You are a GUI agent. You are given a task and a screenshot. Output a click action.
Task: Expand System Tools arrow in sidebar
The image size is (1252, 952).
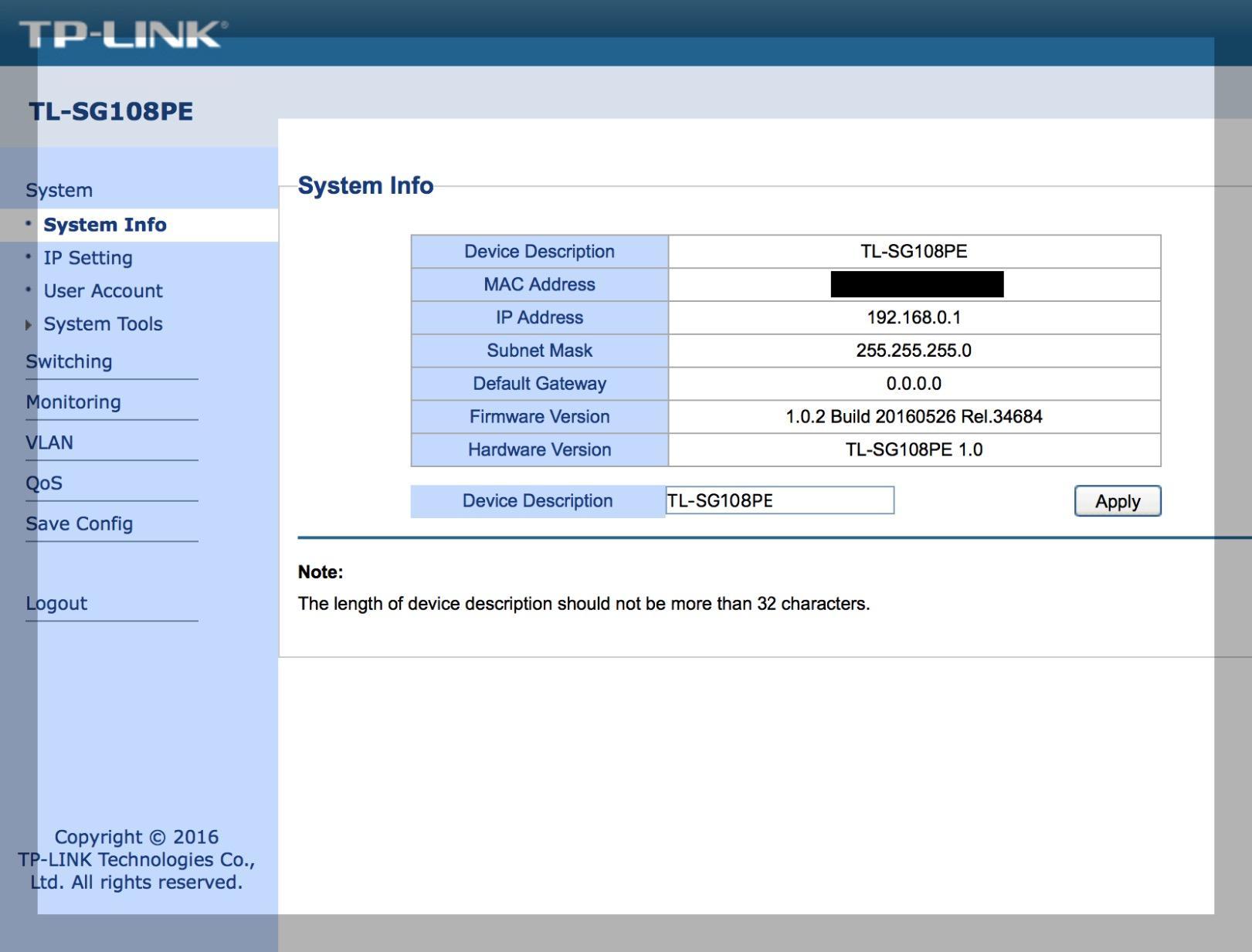point(29,325)
